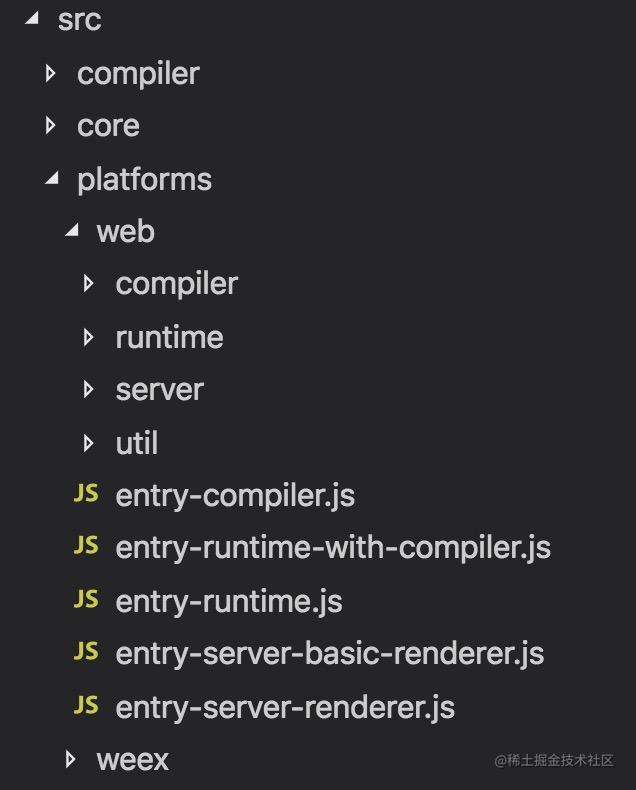Collapse the src folder arrow
Image resolution: width=636 pixels, height=790 pixels.
(32, 18)
